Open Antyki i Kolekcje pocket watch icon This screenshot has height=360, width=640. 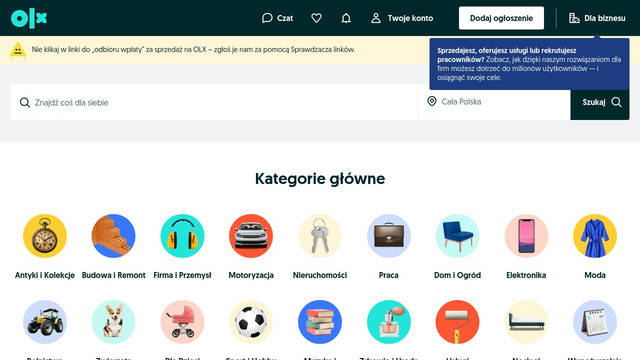45,236
